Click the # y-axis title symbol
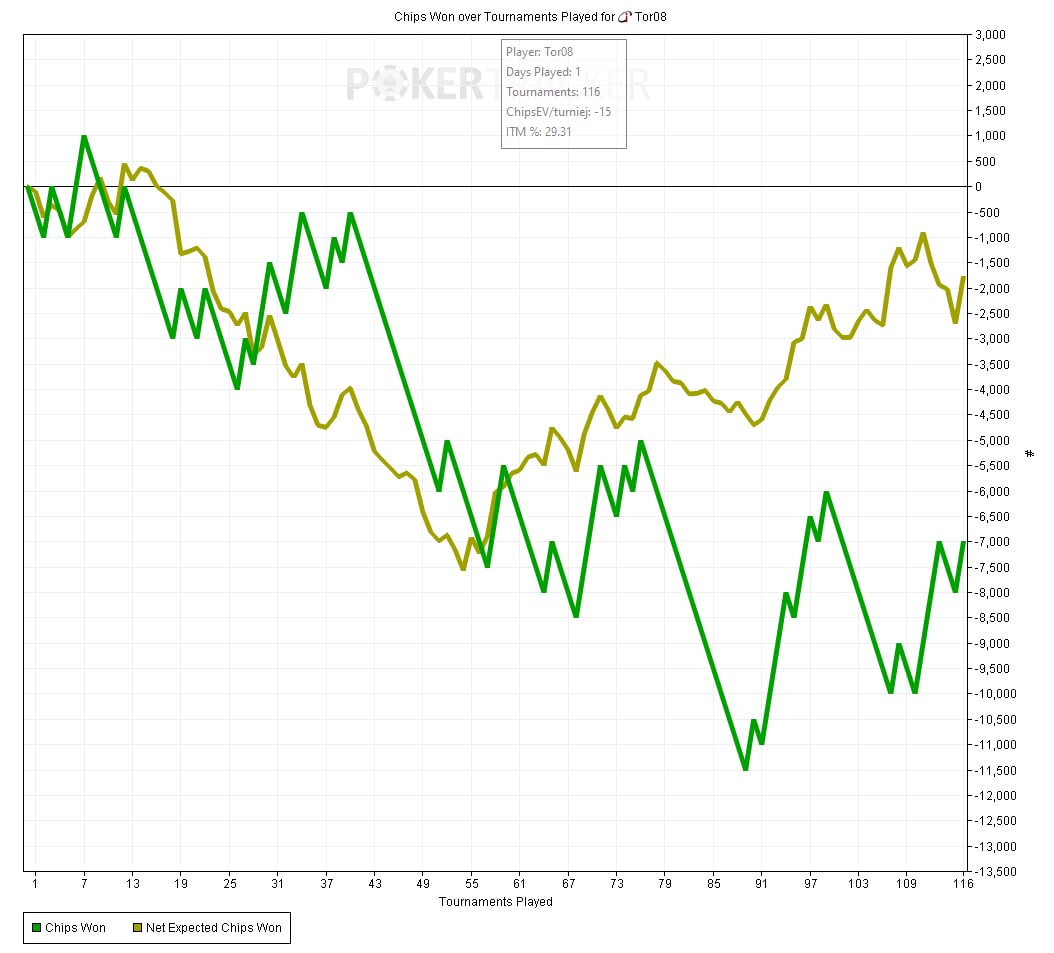 tap(1029, 454)
